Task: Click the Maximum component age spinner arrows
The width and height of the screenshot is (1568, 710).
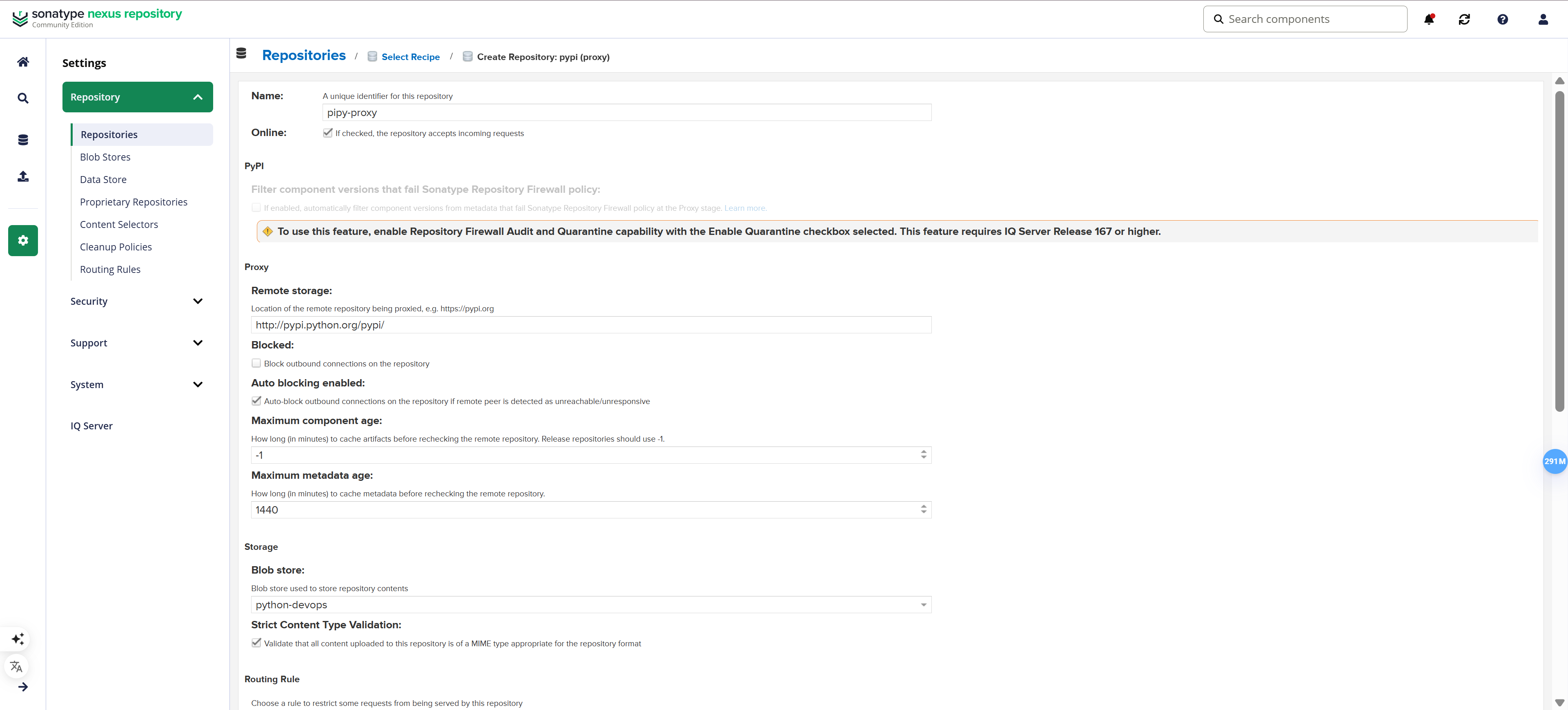Action: [923, 455]
